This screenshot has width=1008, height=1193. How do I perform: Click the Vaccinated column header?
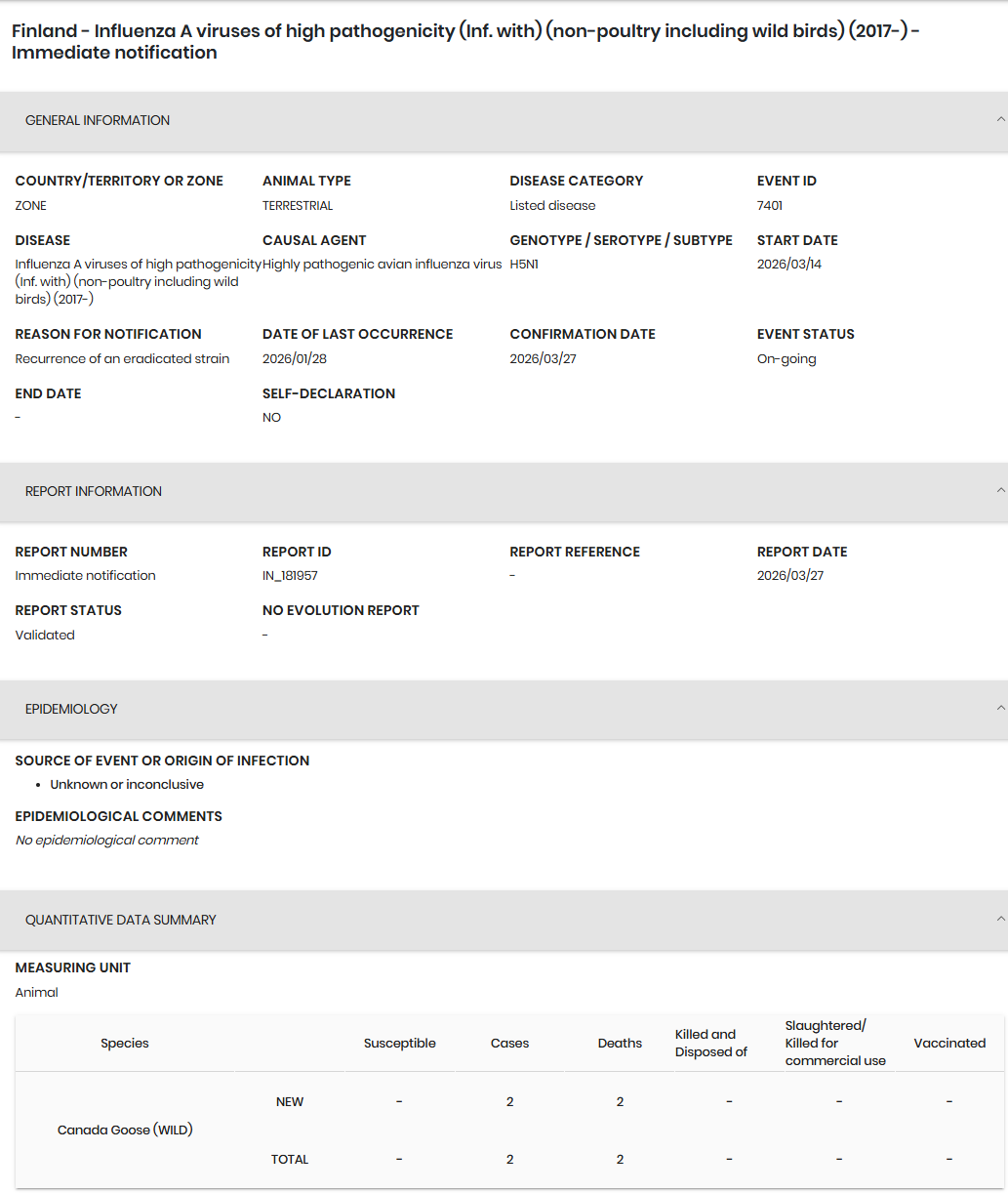click(949, 1044)
